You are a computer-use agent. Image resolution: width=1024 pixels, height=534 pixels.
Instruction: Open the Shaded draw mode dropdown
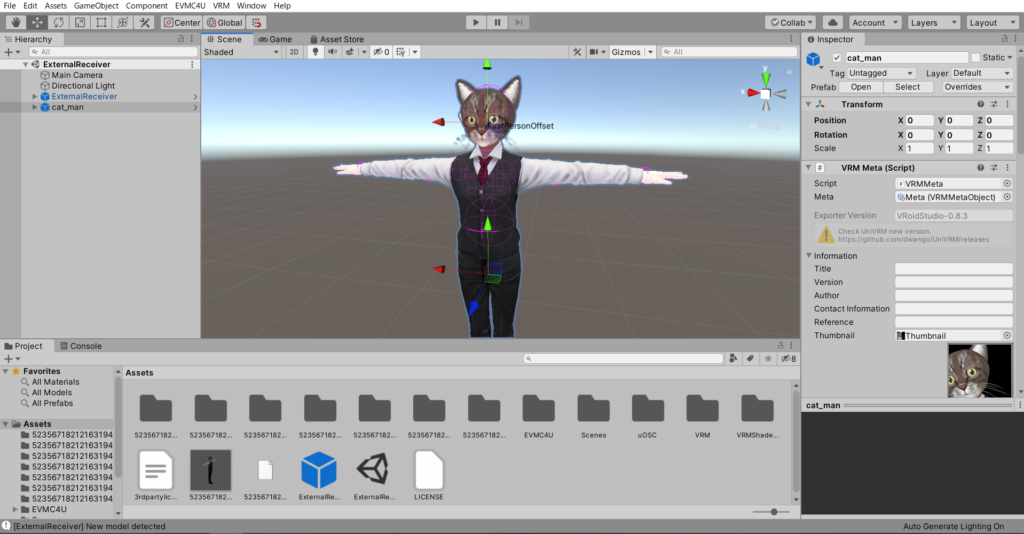241,52
